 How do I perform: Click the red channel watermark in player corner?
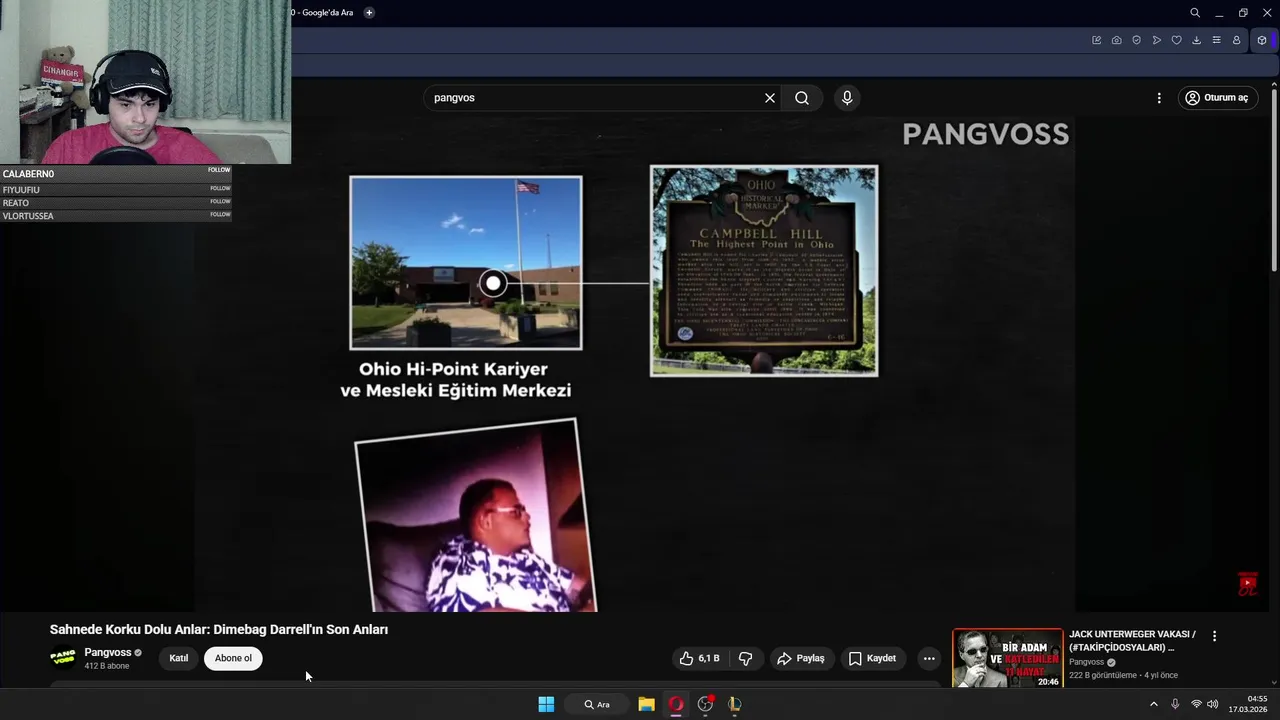[1247, 584]
